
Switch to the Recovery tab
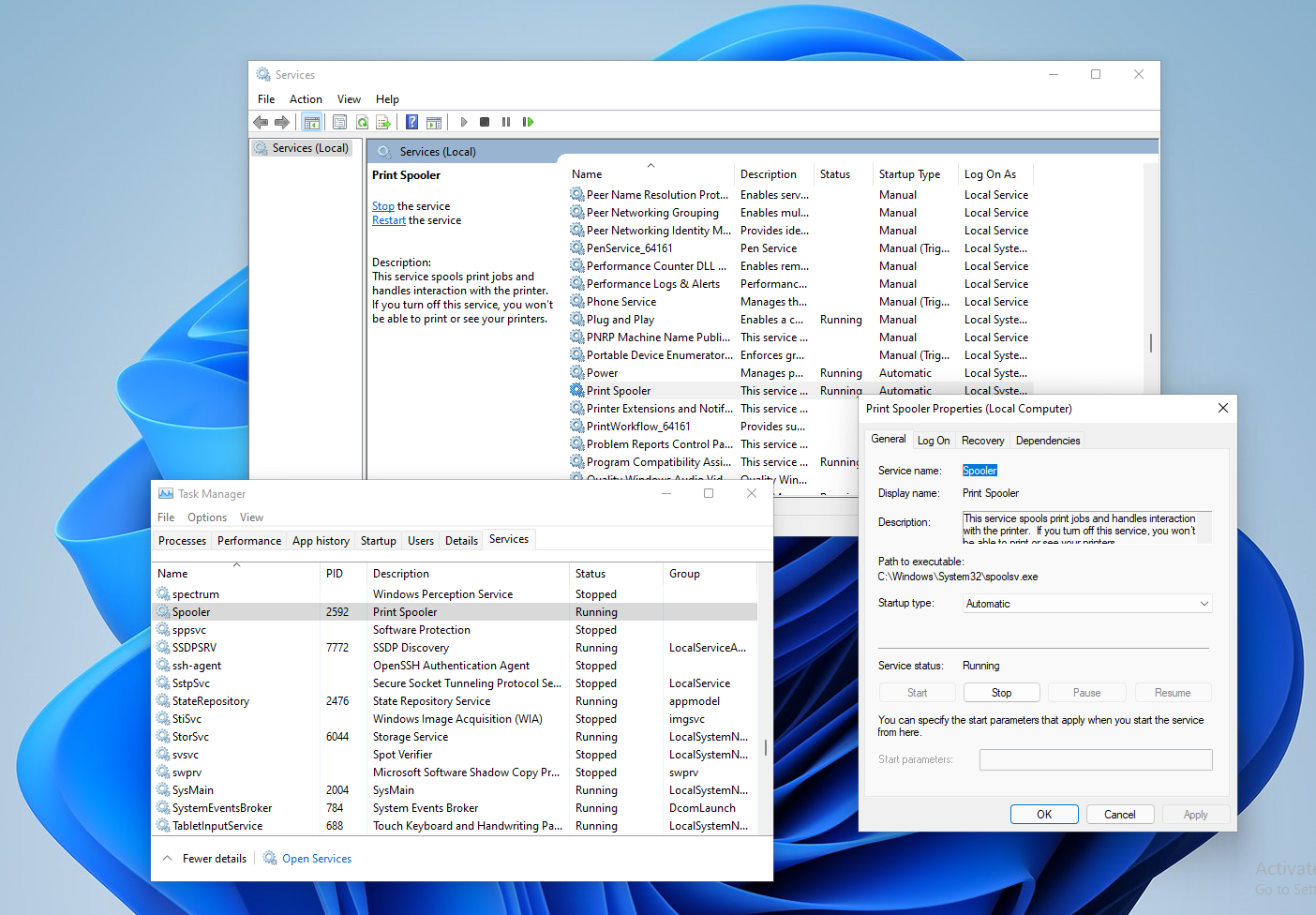click(982, 440)
